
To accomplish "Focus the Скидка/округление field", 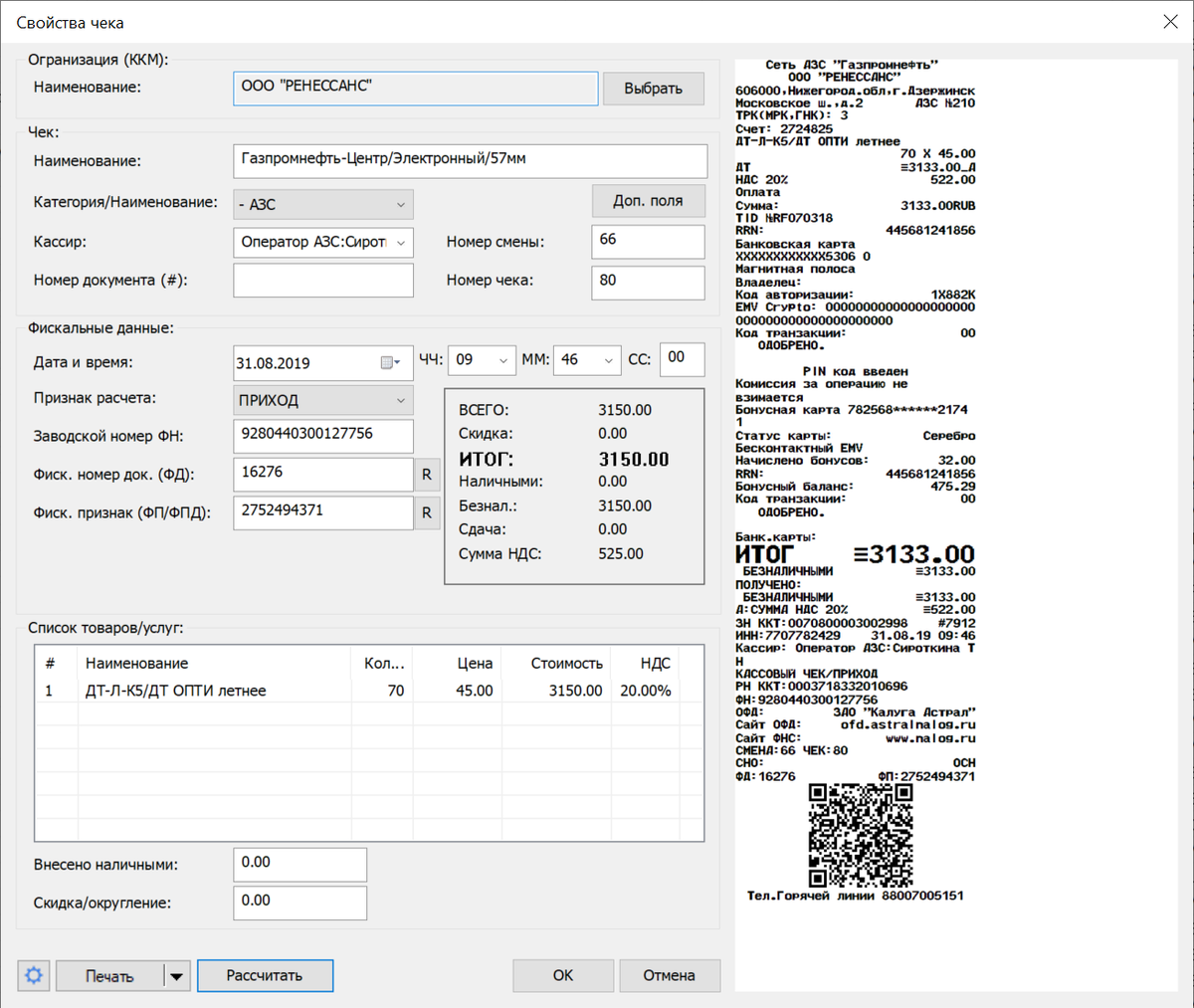I will tap(299, 903).
